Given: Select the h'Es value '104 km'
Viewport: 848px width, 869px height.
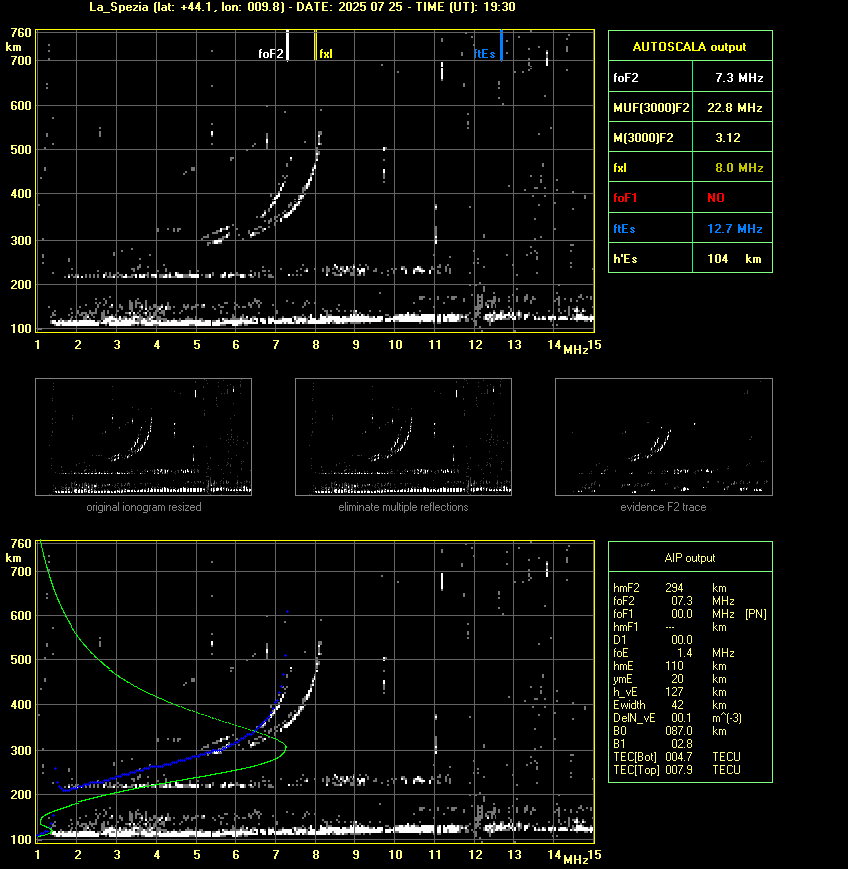Looking at the screenshot, I should [x=734, y=259].
